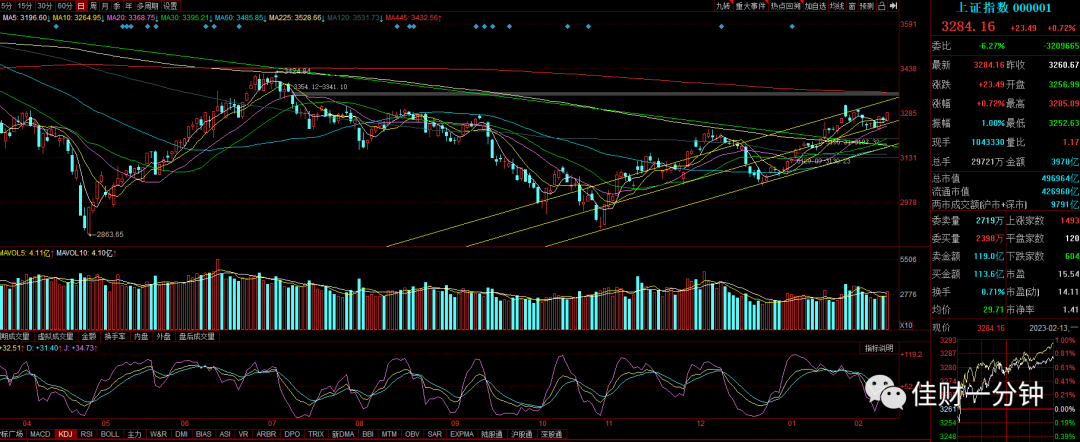This screenshot has width=1080, height=442.
Task: Click the 指标说明 indicator description button
Action: click(x=879, y=349)
